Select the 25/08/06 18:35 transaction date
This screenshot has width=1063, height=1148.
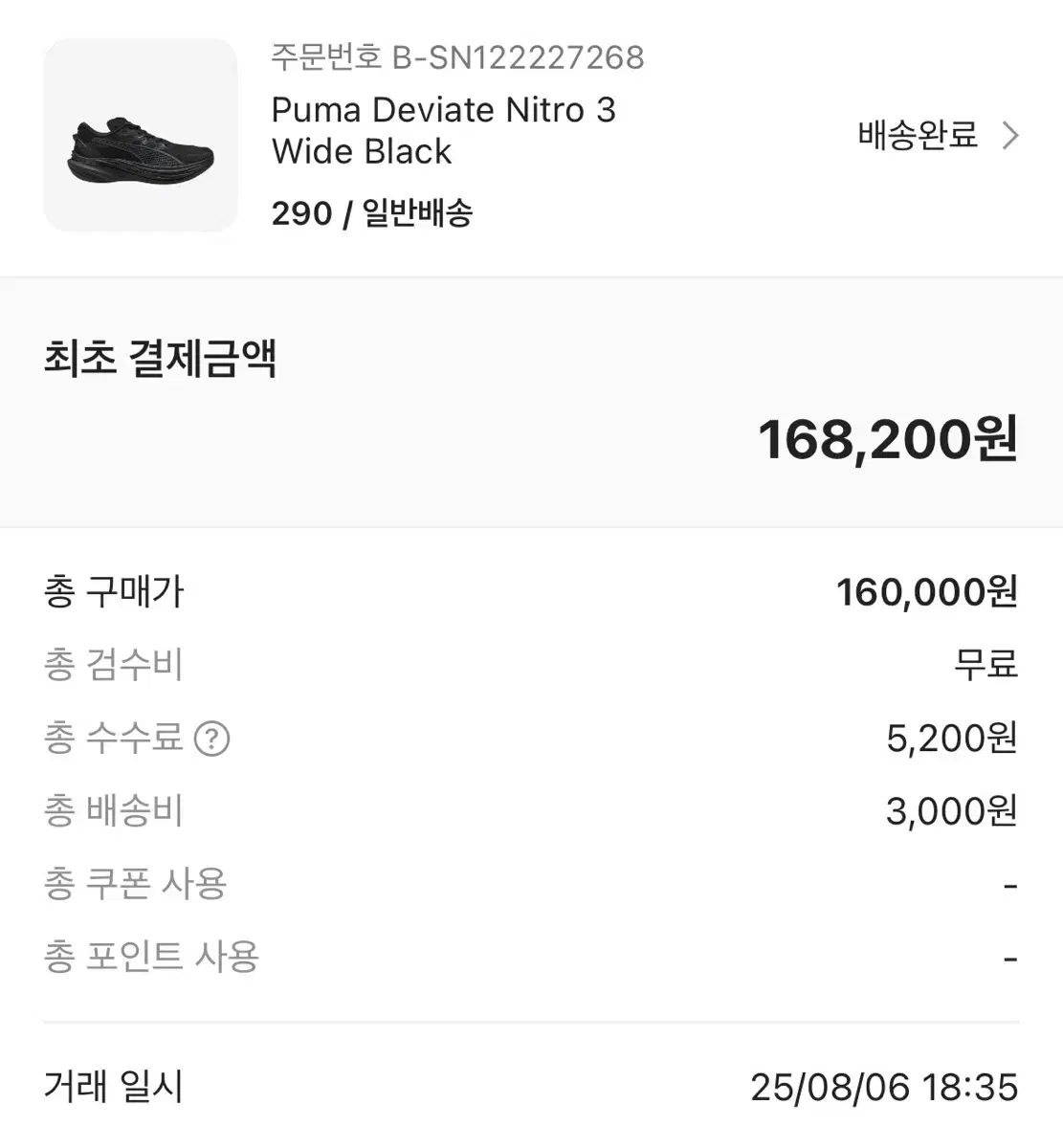click(x=883, y=1087)
